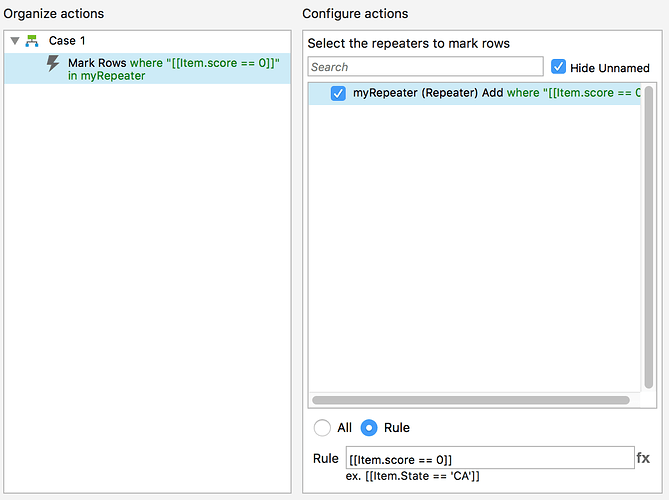Click the Case 1 condition tree icon
Screen dimensions: 669x500
pyautogui.click(x=33, y=41)
